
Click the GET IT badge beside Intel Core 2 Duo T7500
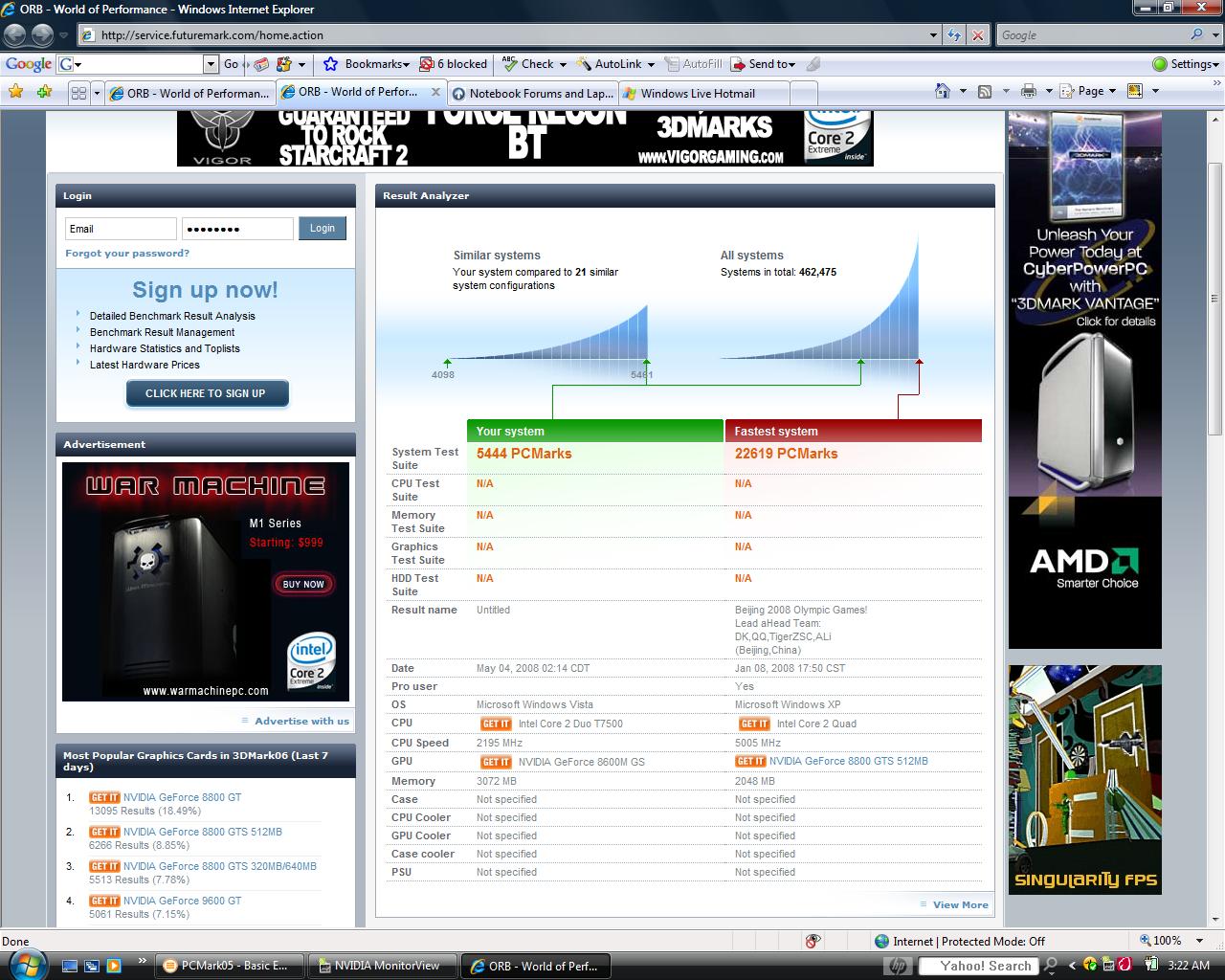point(496,724)
